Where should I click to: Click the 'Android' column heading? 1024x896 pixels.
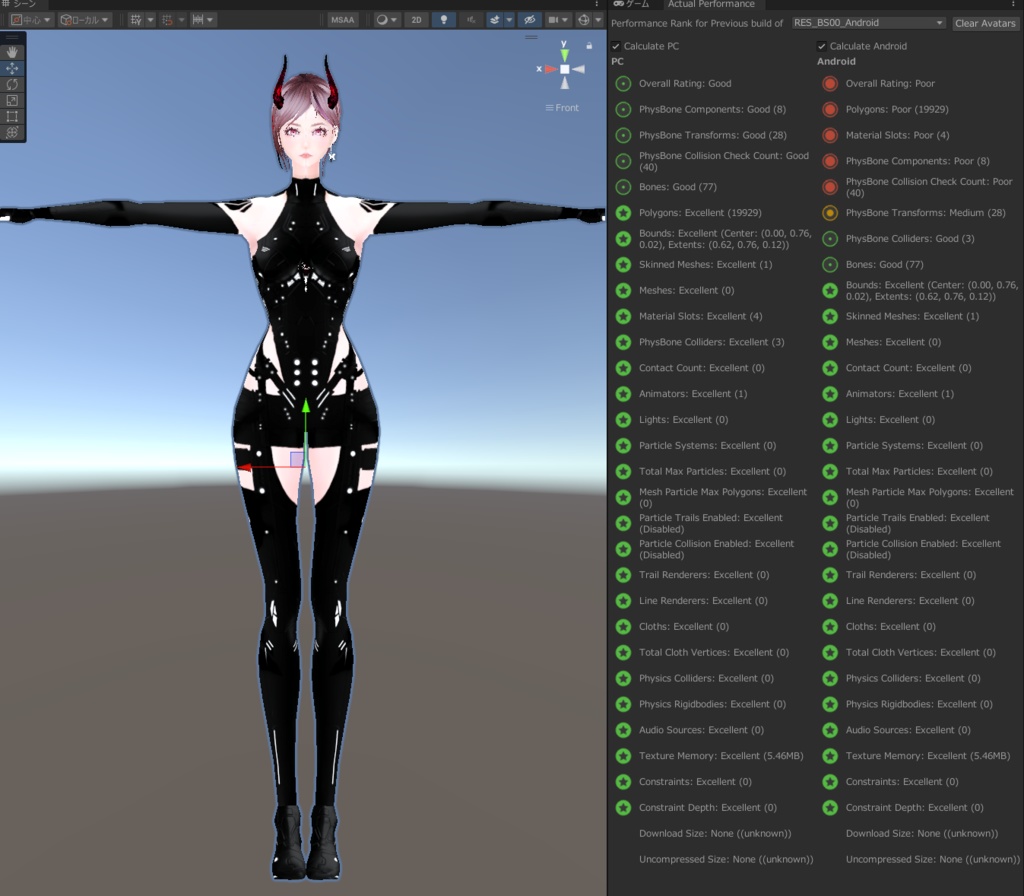(836, 61)
